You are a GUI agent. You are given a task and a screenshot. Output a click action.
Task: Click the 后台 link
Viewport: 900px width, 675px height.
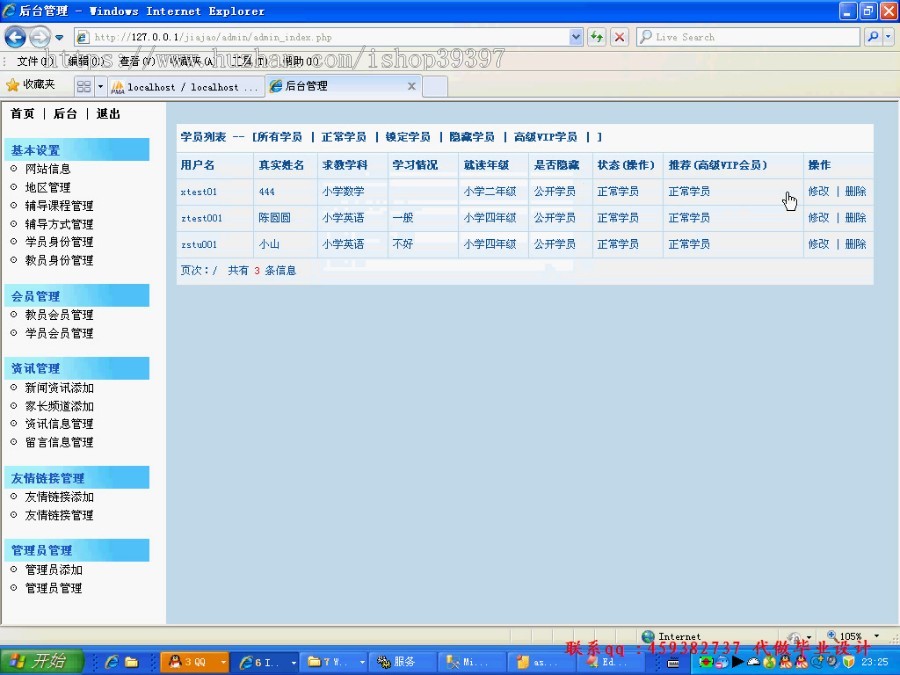click(x=65, y=114)
